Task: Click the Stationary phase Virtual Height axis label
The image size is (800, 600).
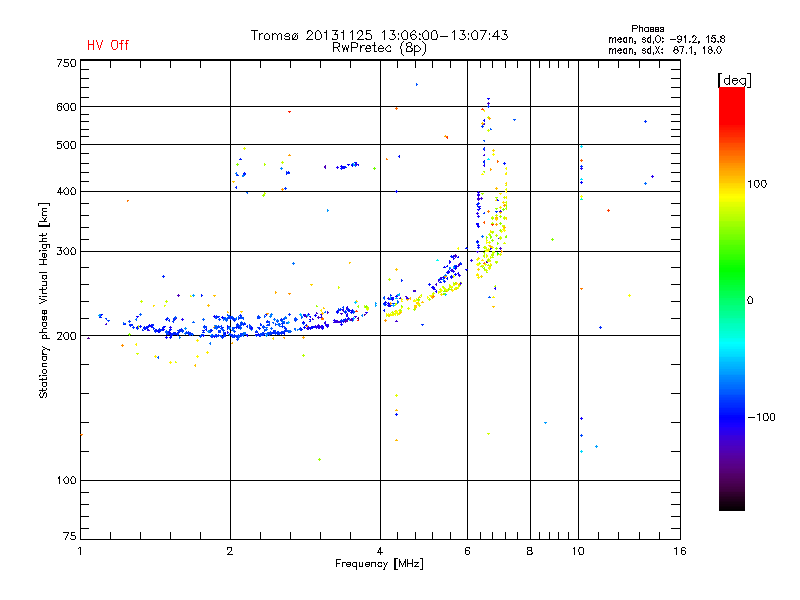Action: [43, 300]
